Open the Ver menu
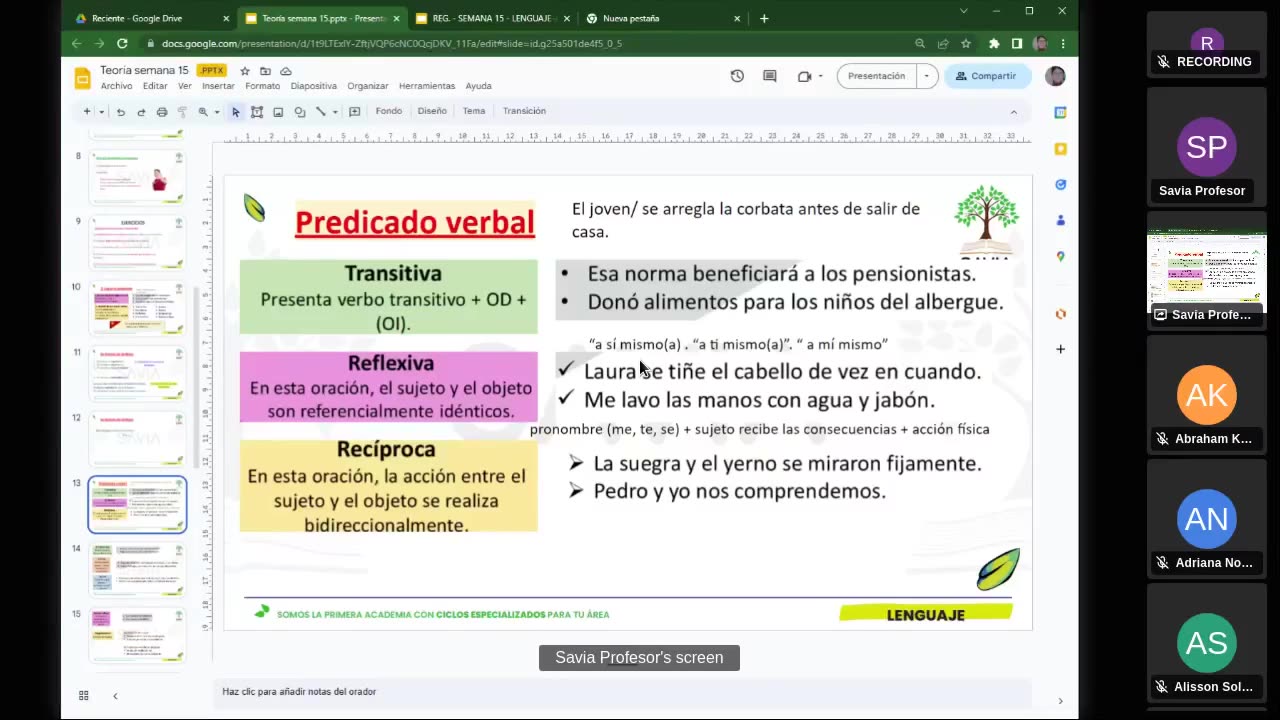This screenshot has width=1280, height=720. [185, 86]
